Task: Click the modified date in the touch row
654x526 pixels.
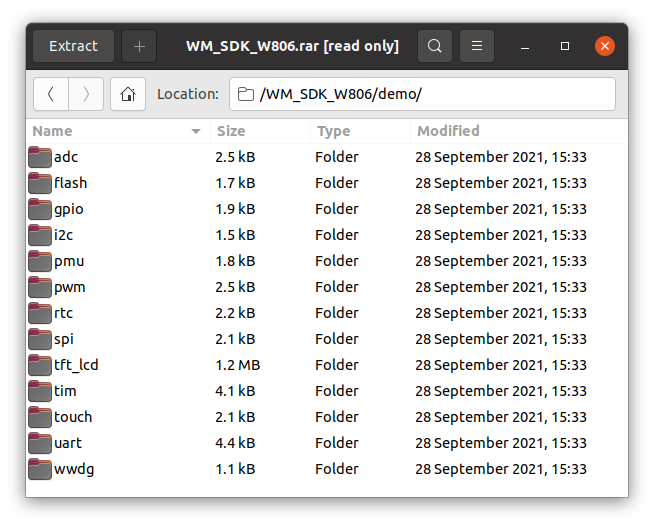Action: click(x=501, y=417)
